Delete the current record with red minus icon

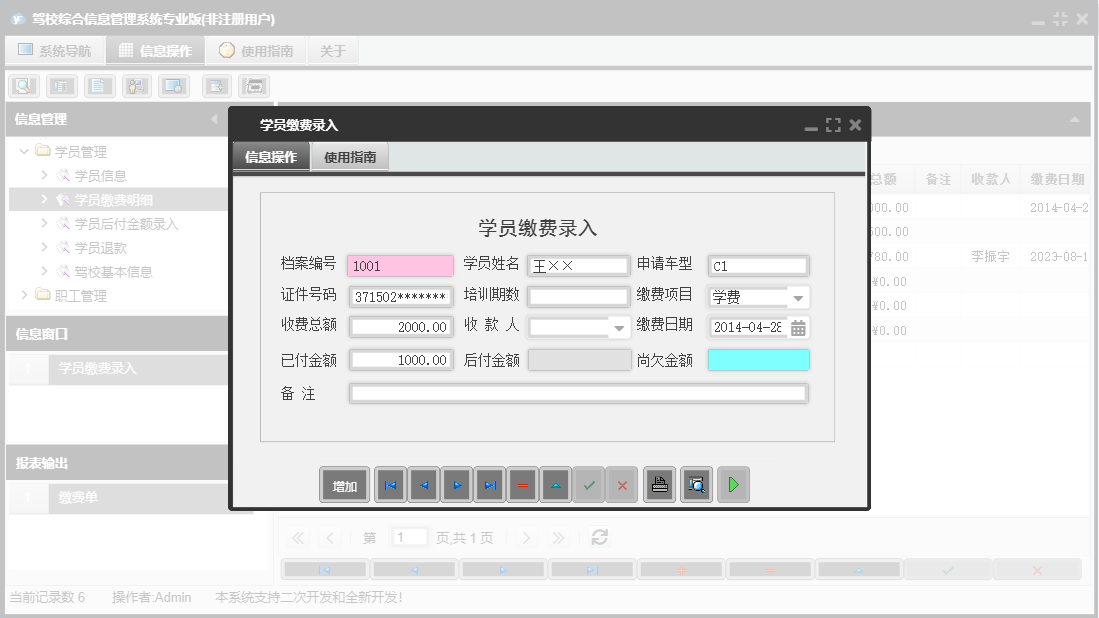click(523, 485)
